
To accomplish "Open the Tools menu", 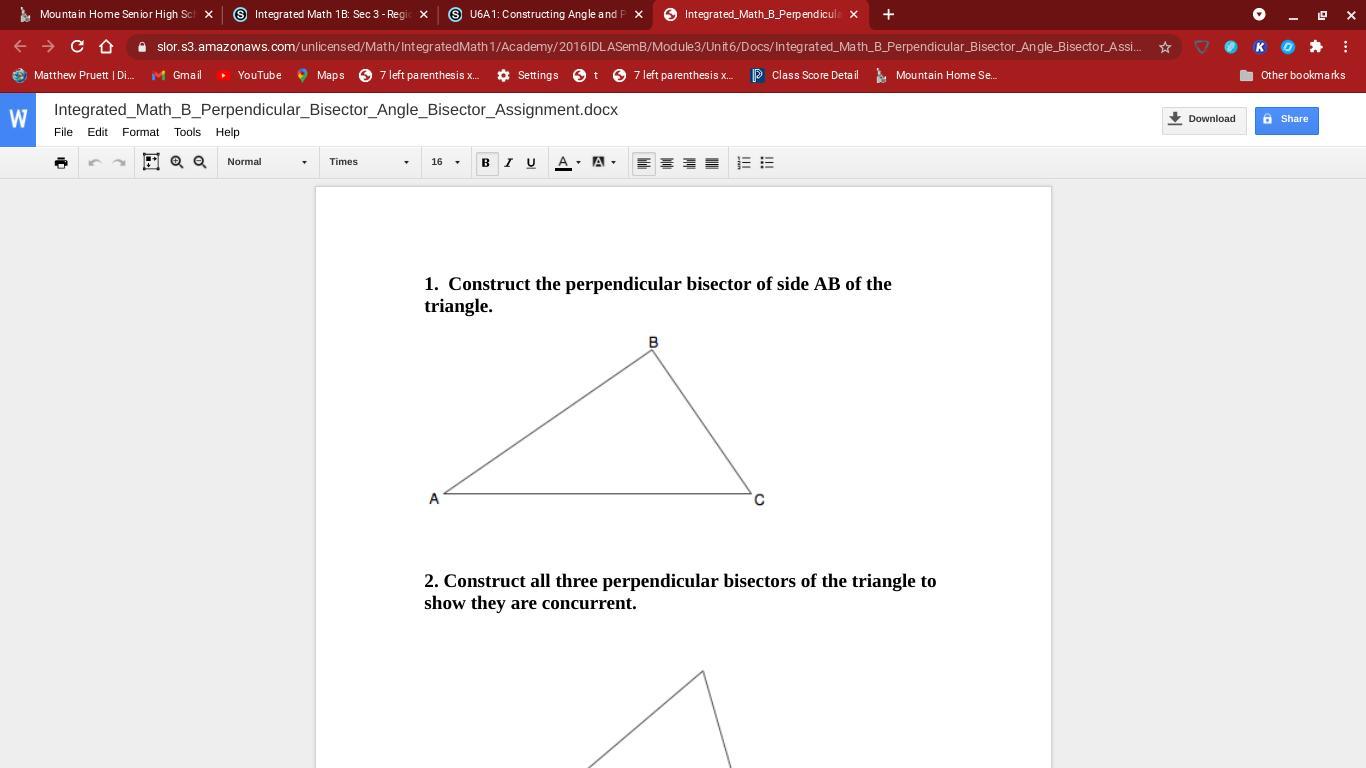I will click(187, 132).
